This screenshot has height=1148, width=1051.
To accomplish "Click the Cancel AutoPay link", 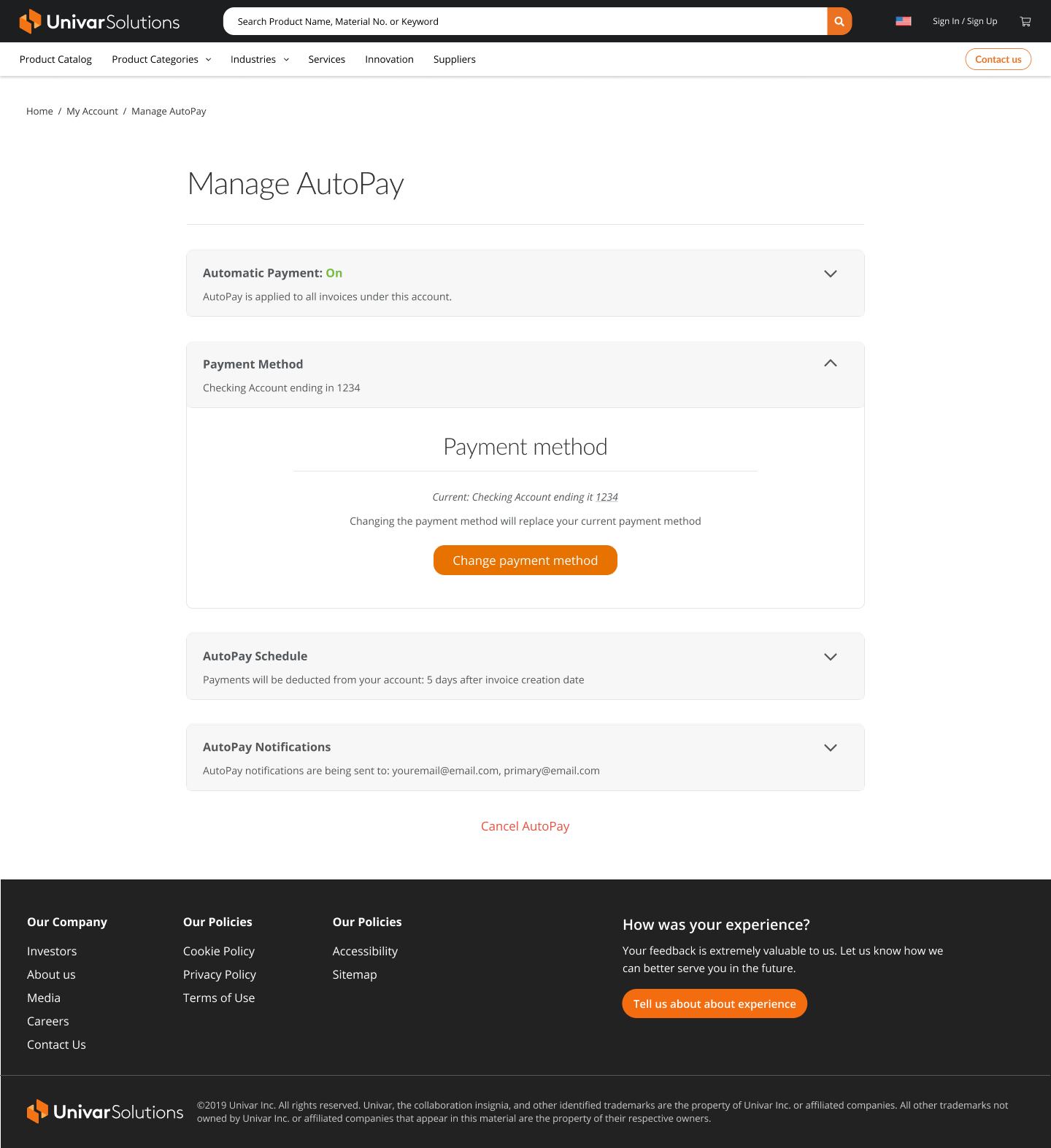I will click(x=525, y=826).
